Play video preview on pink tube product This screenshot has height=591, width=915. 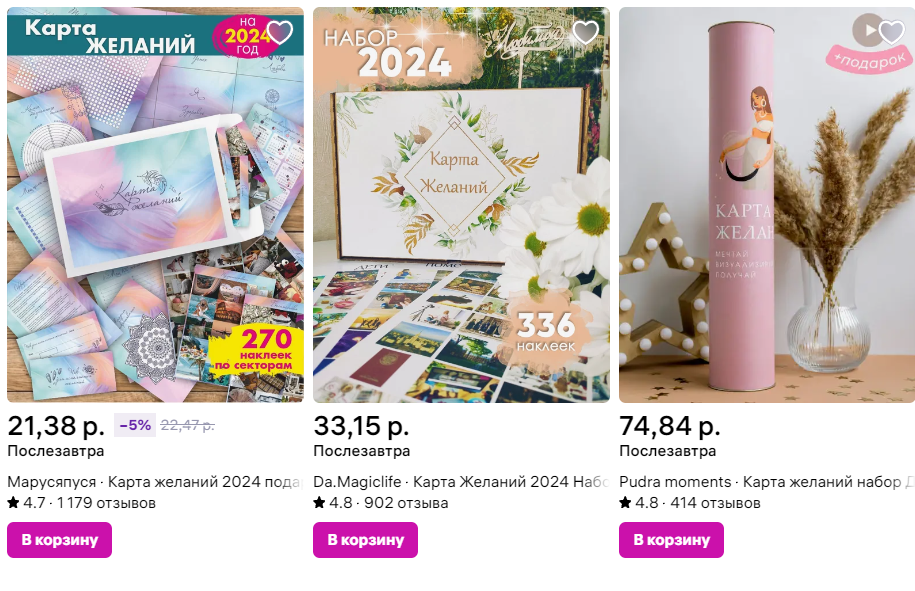click(868, 30)
